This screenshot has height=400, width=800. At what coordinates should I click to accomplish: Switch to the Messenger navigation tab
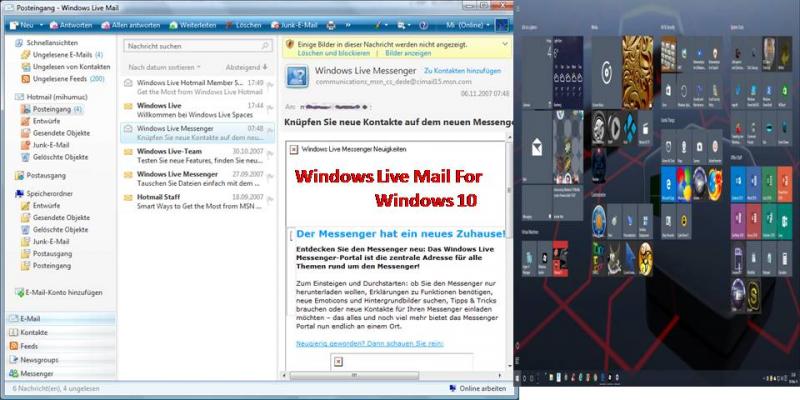tap(60, 374)
